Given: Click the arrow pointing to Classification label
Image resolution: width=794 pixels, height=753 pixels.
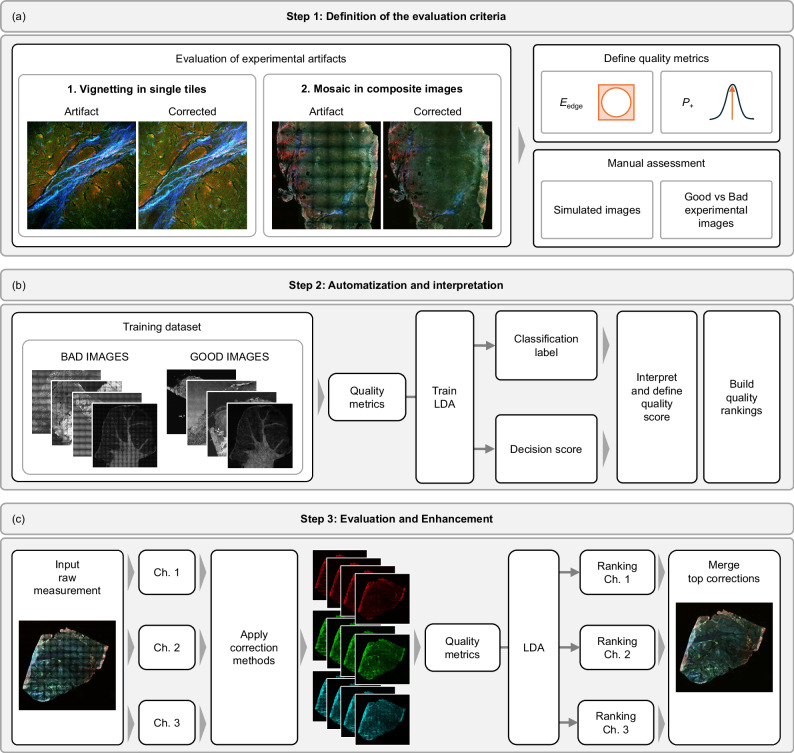Looking at the screenshot, I should pos(484,345).
